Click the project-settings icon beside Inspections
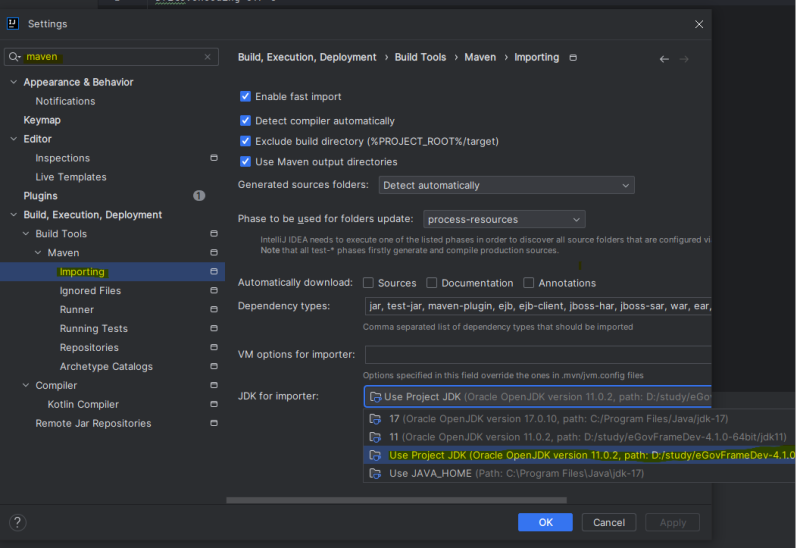800x548 pixels. point(214,158)
